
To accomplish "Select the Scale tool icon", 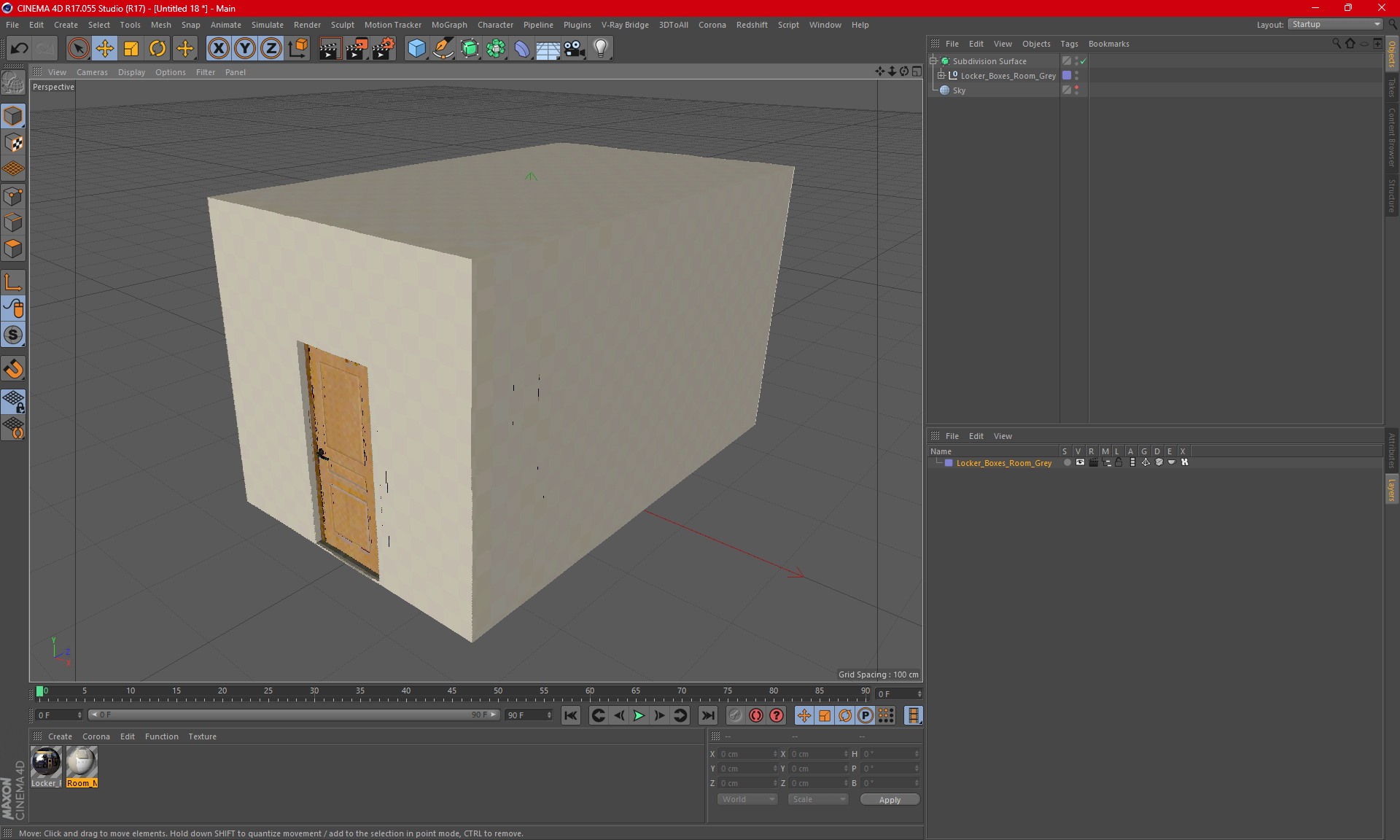I will (x=131, y=49).
